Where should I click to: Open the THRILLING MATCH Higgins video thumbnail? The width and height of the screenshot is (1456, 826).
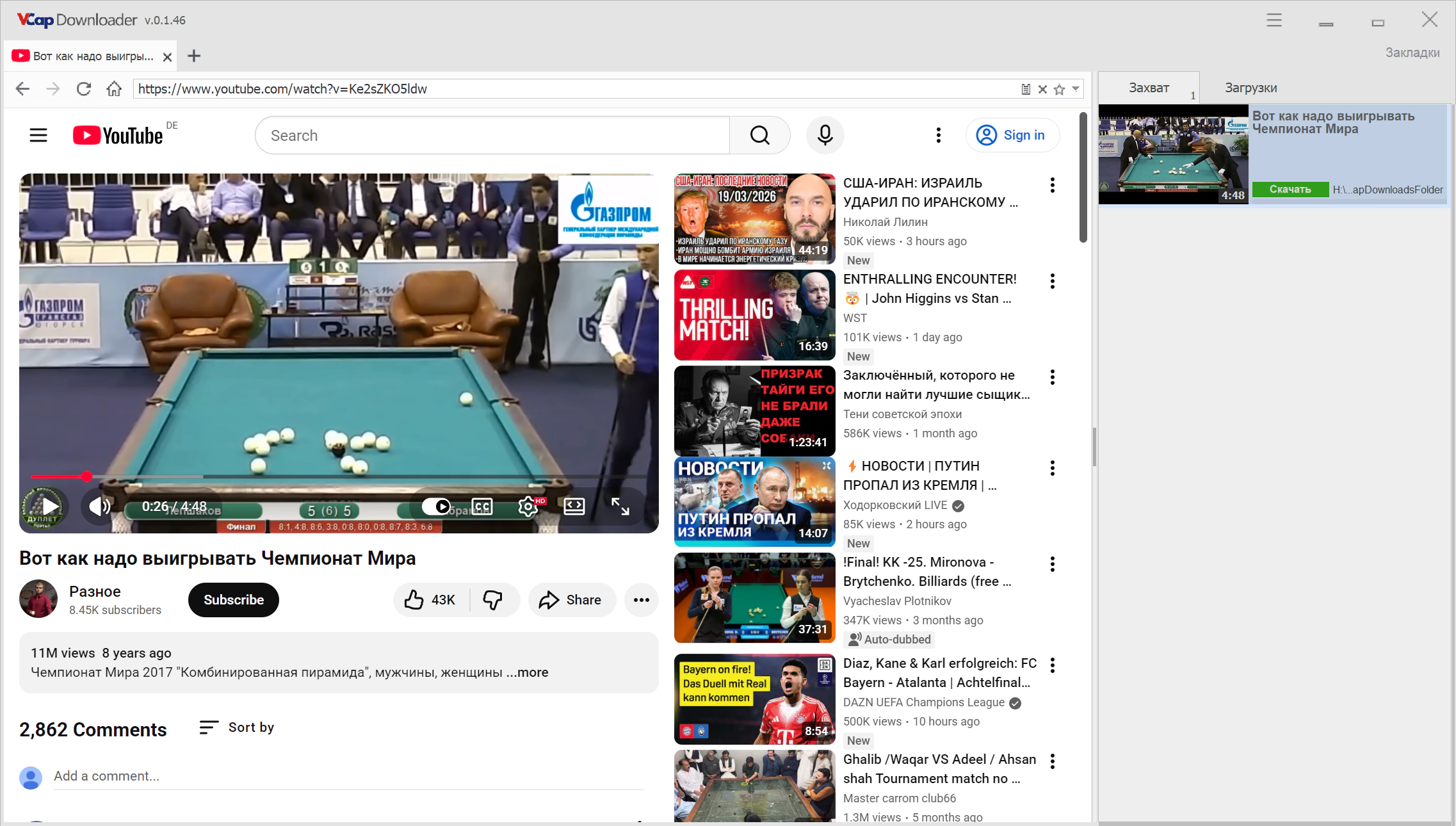[754, 315]
